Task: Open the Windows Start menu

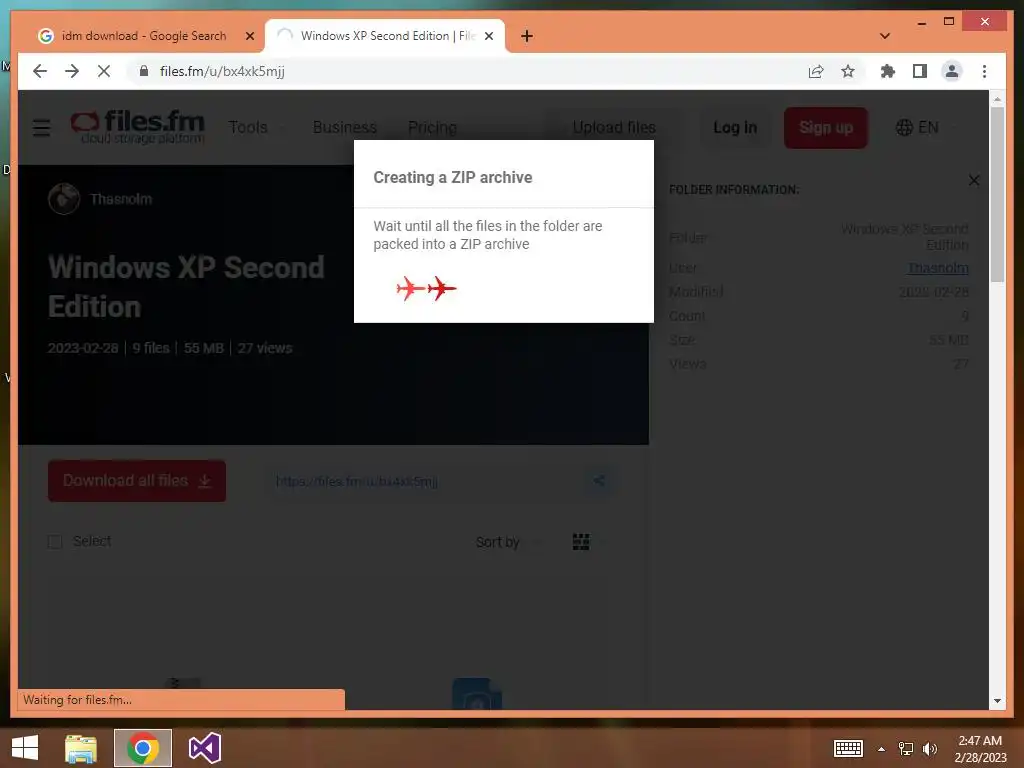Action: coord(25,748)
